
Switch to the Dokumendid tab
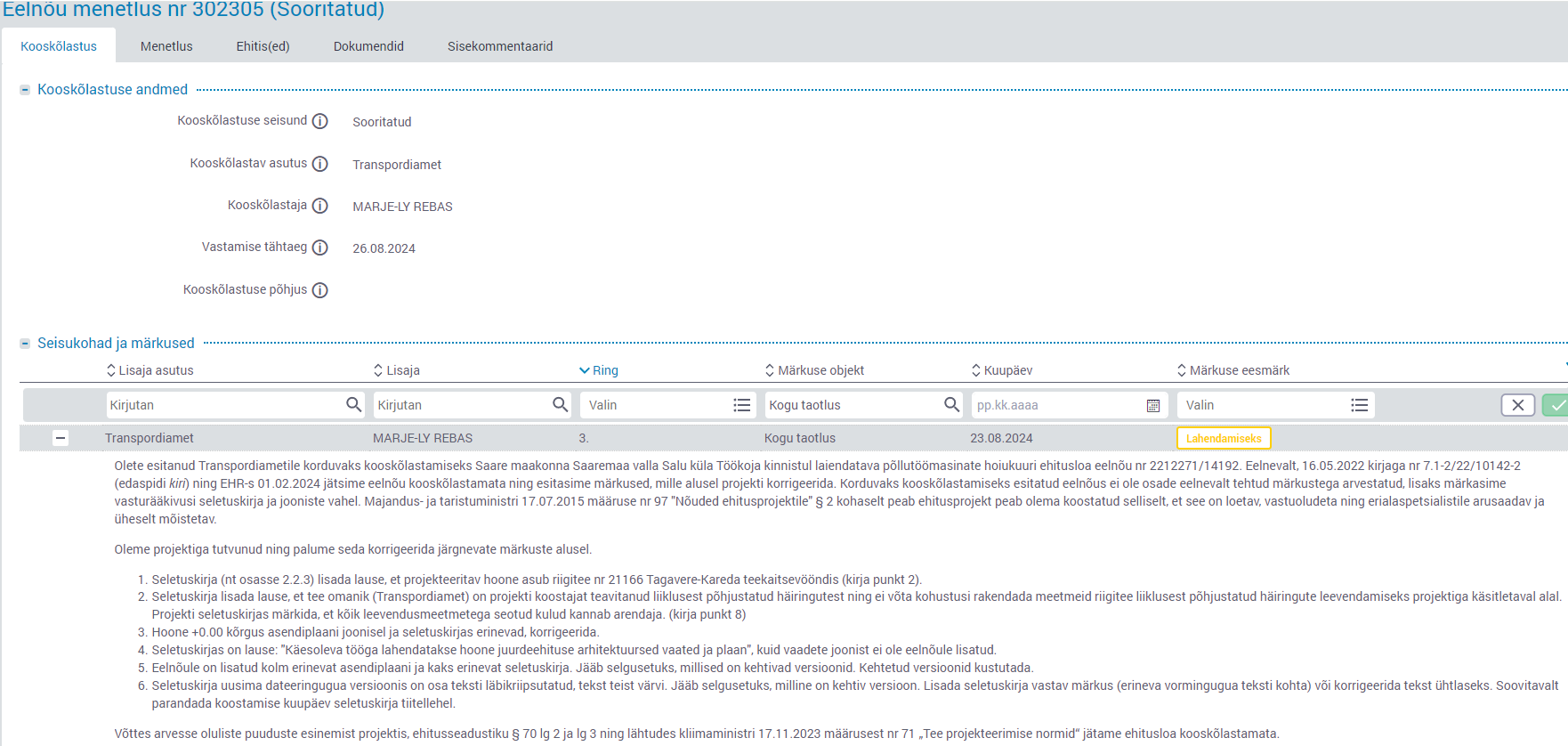tap(368, 46)
